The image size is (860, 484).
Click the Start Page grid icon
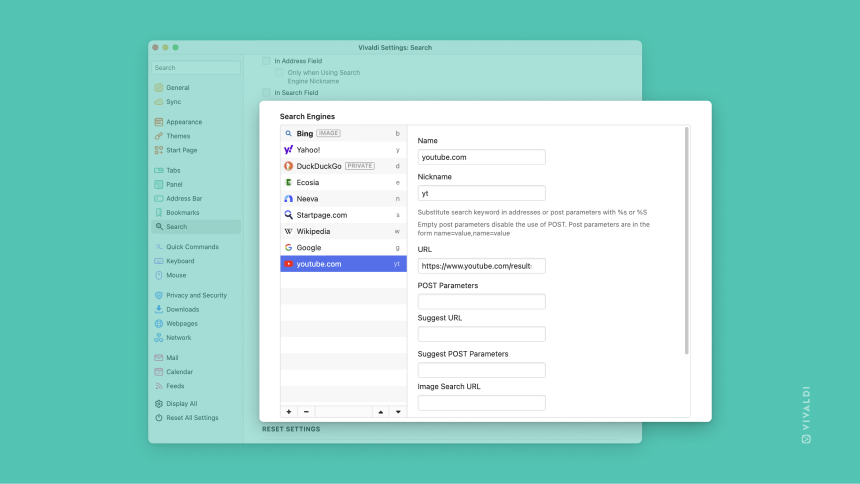[159, 150]
